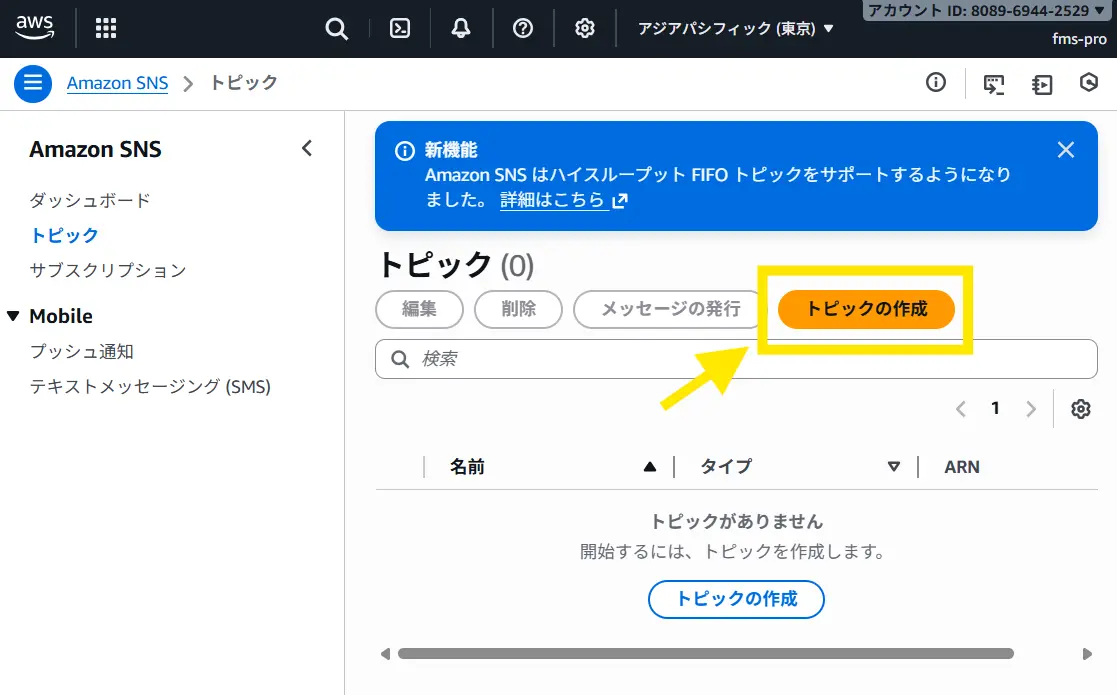Launch AWS CloudShell terminal icon
The height and width of the screenshot is (695, 1117).
click(400, 28)
